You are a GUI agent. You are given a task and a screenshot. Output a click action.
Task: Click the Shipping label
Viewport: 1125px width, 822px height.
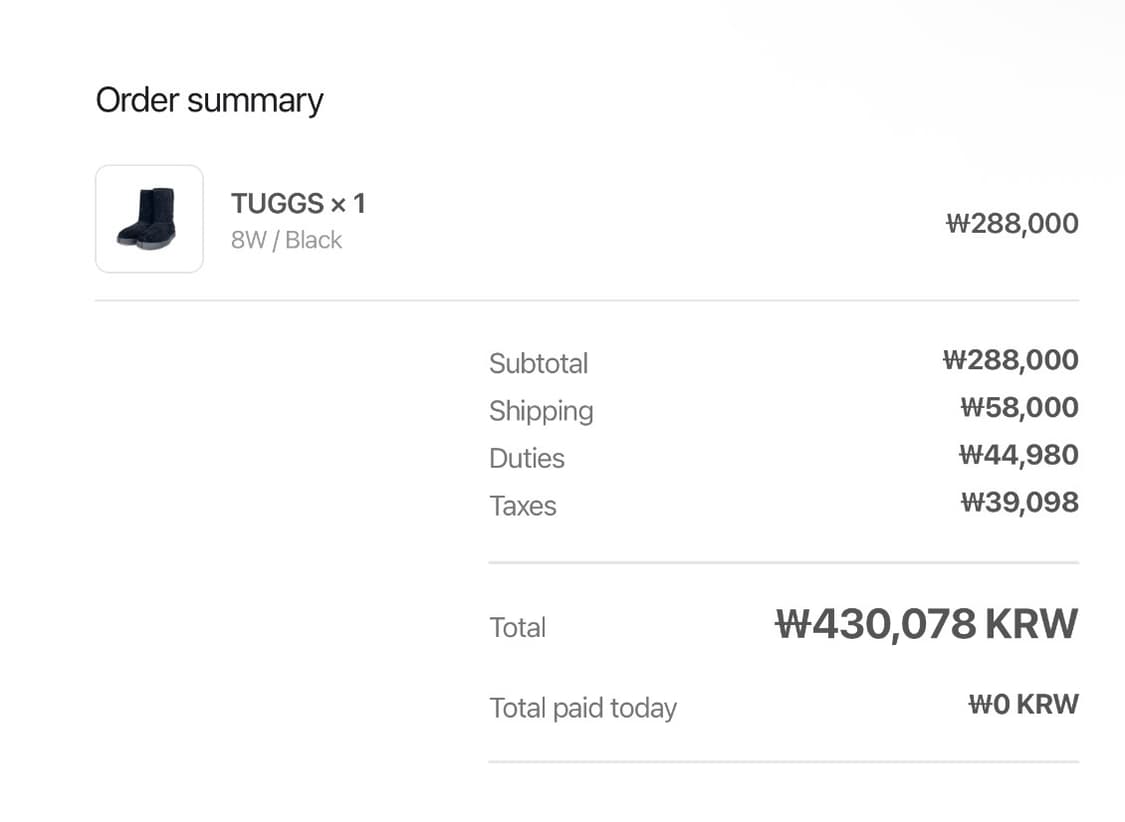(541, 411)
